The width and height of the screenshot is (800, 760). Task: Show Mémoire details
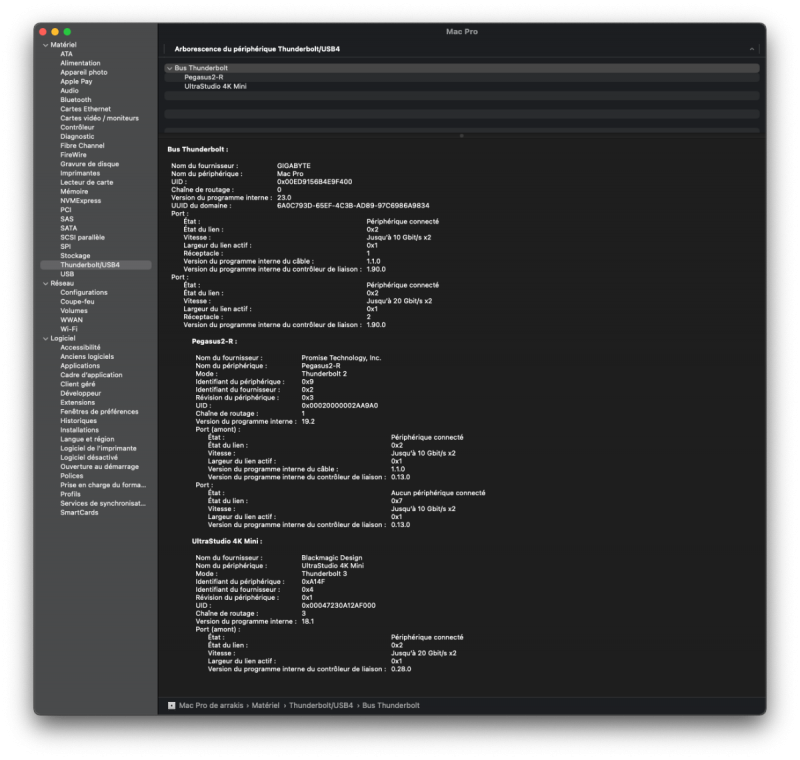[x=74, y=192]
